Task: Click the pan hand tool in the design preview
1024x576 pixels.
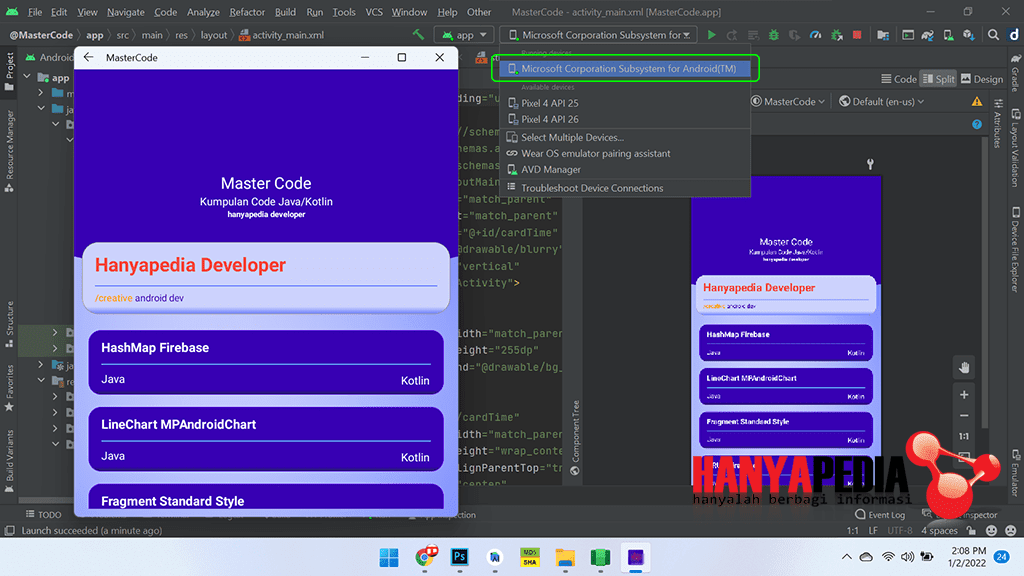Action: pos(964,368)
